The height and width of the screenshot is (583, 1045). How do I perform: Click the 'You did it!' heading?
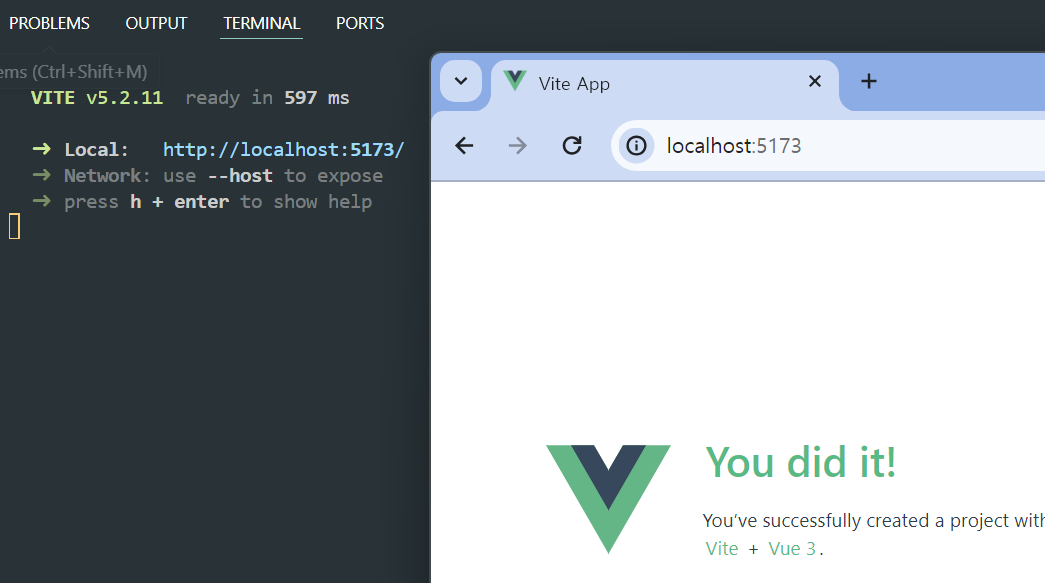[x=800, y=462]
